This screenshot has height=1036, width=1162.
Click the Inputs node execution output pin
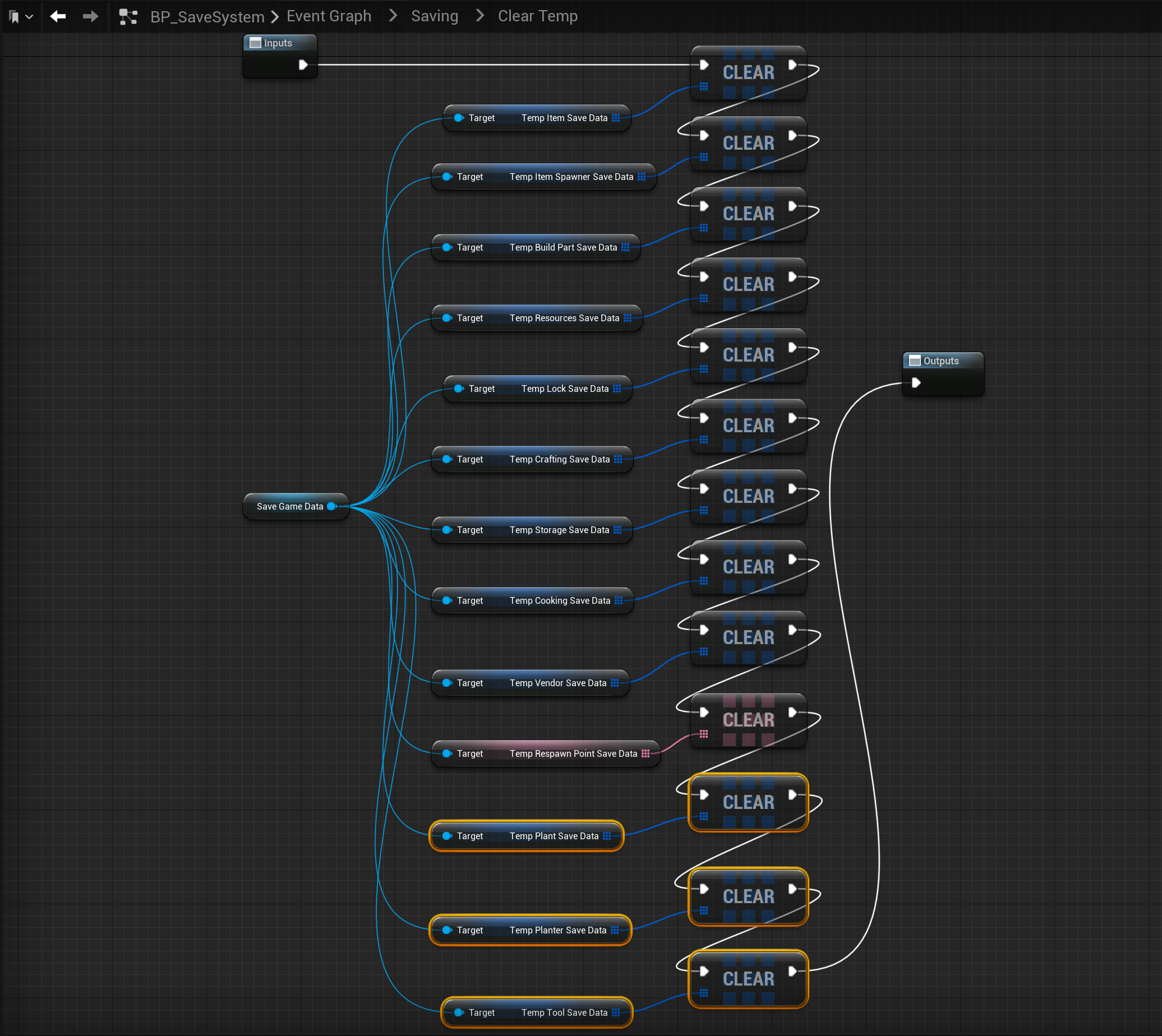pos(303,65)
